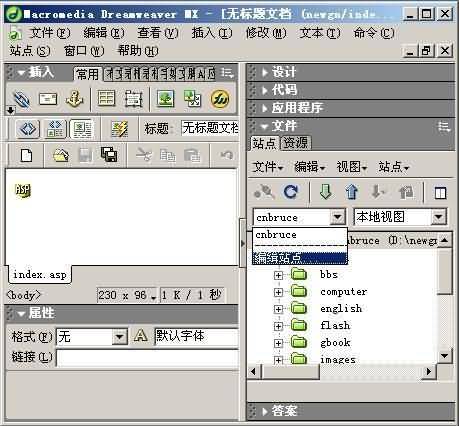Open the 修改(M) menu
Viewport: 459px width, 426px height.
[266, 33]
